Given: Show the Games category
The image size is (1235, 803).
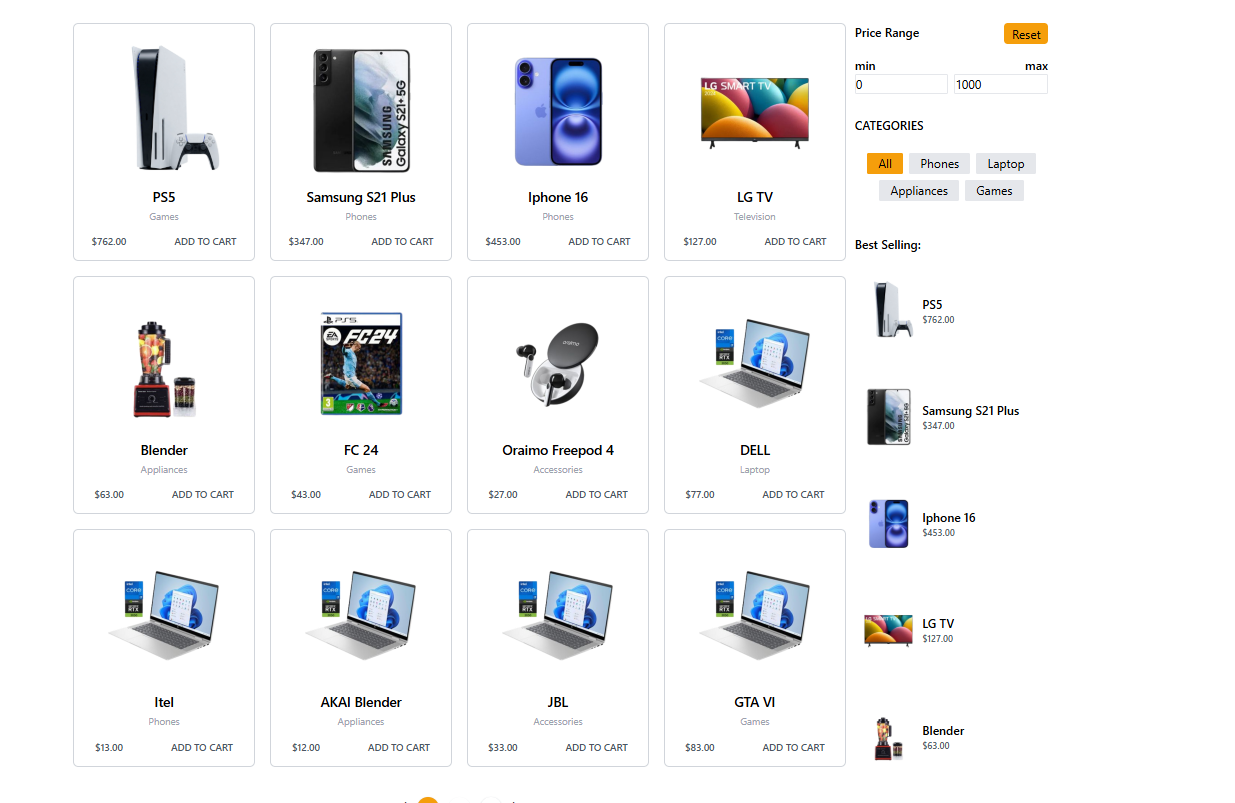Looking at the screenshot, I should pos(994,191).
